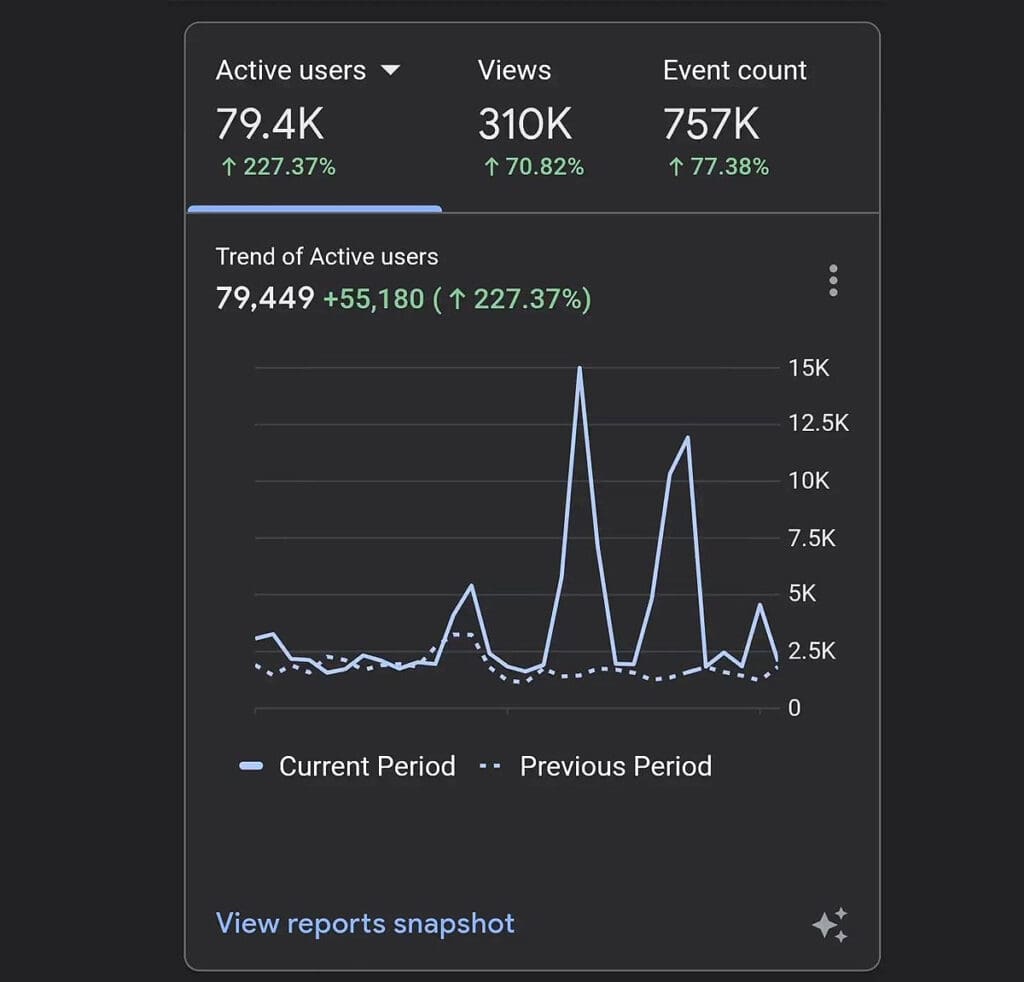Click the dotted Previous Period legend marker

(x=490, y=767)
